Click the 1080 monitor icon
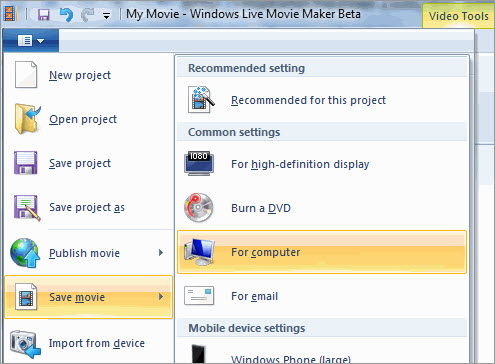This screenshot has height=364, width=495. pos(199,163)
